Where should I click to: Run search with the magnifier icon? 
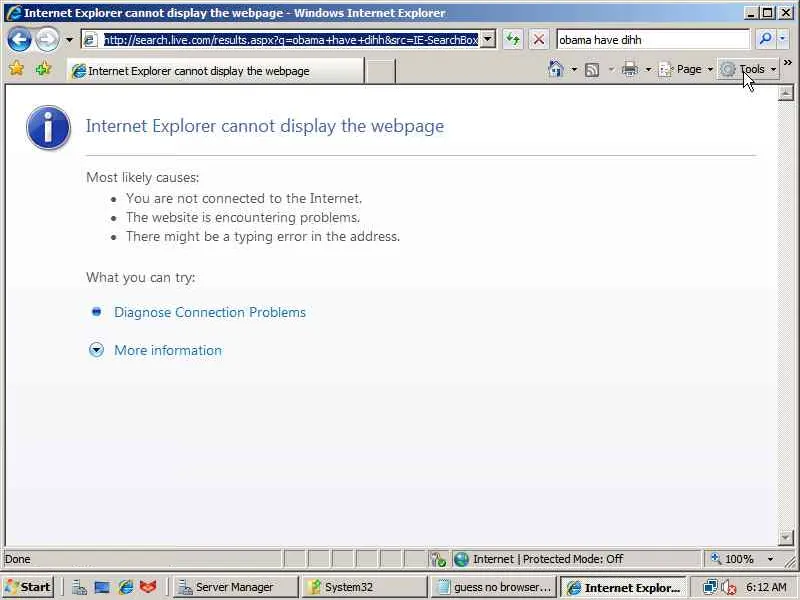(x=765, y=39)
